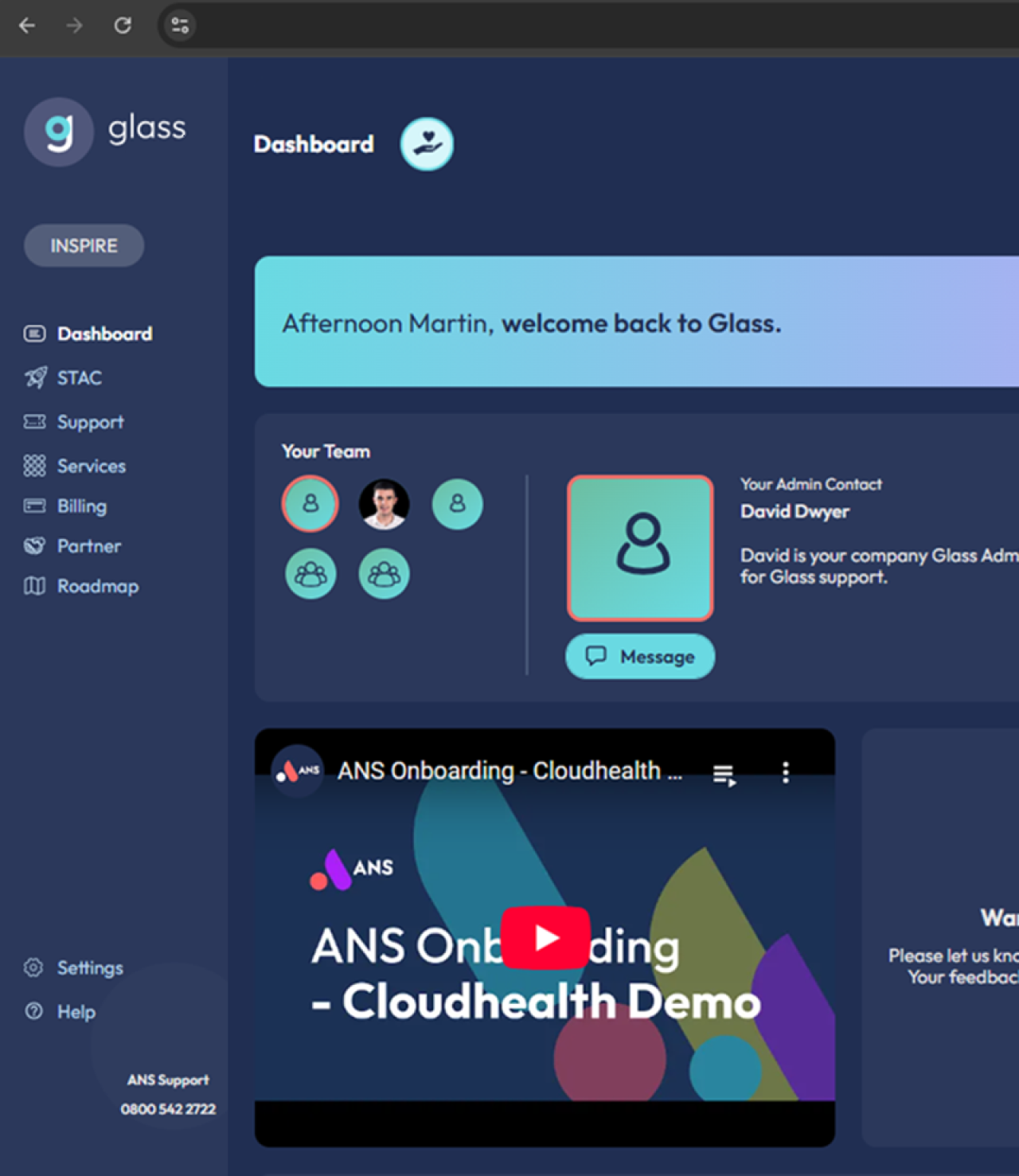Click the David Dwyer name
Screen dimensions: 1019x1176
tap(795, 511)
